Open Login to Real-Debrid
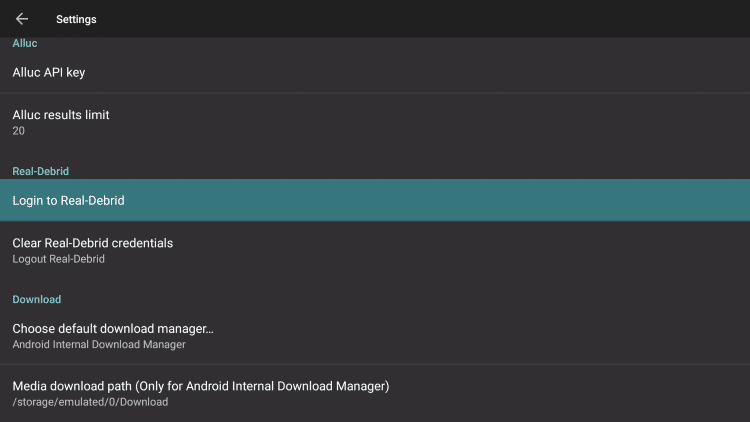The width and height of the screenshot is (750, 422). (375, 200)
